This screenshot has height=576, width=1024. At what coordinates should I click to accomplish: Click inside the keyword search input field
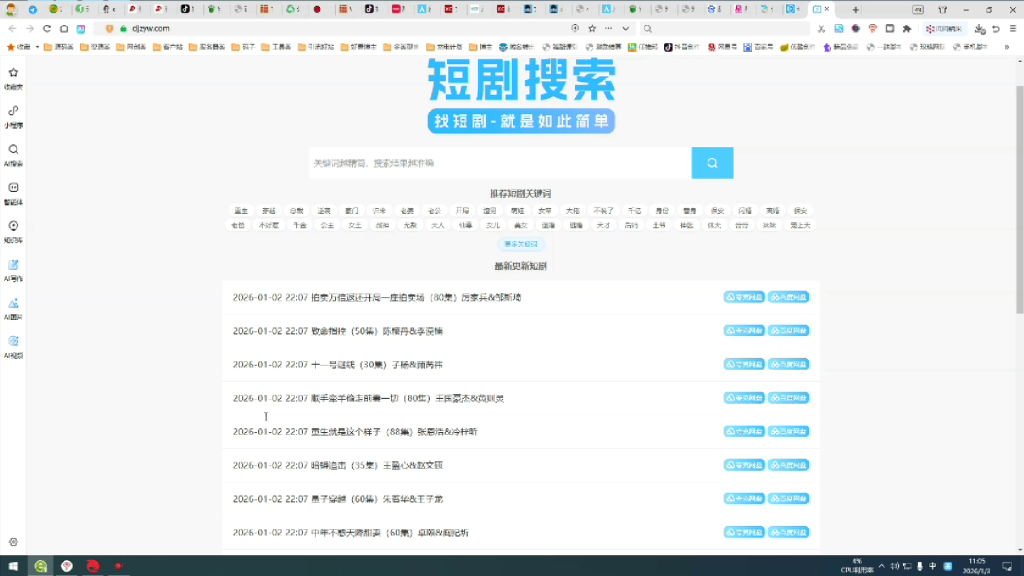coord(490,162)
